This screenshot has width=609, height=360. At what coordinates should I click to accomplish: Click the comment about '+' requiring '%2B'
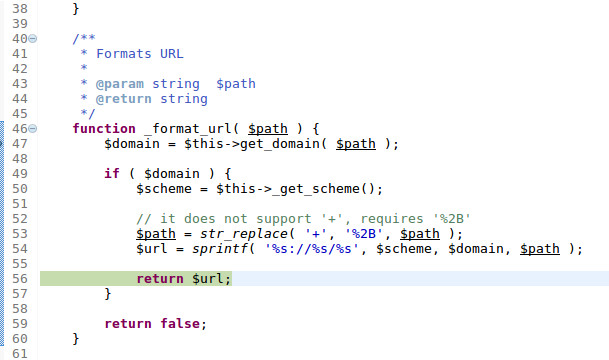click(x=303, y=219)
